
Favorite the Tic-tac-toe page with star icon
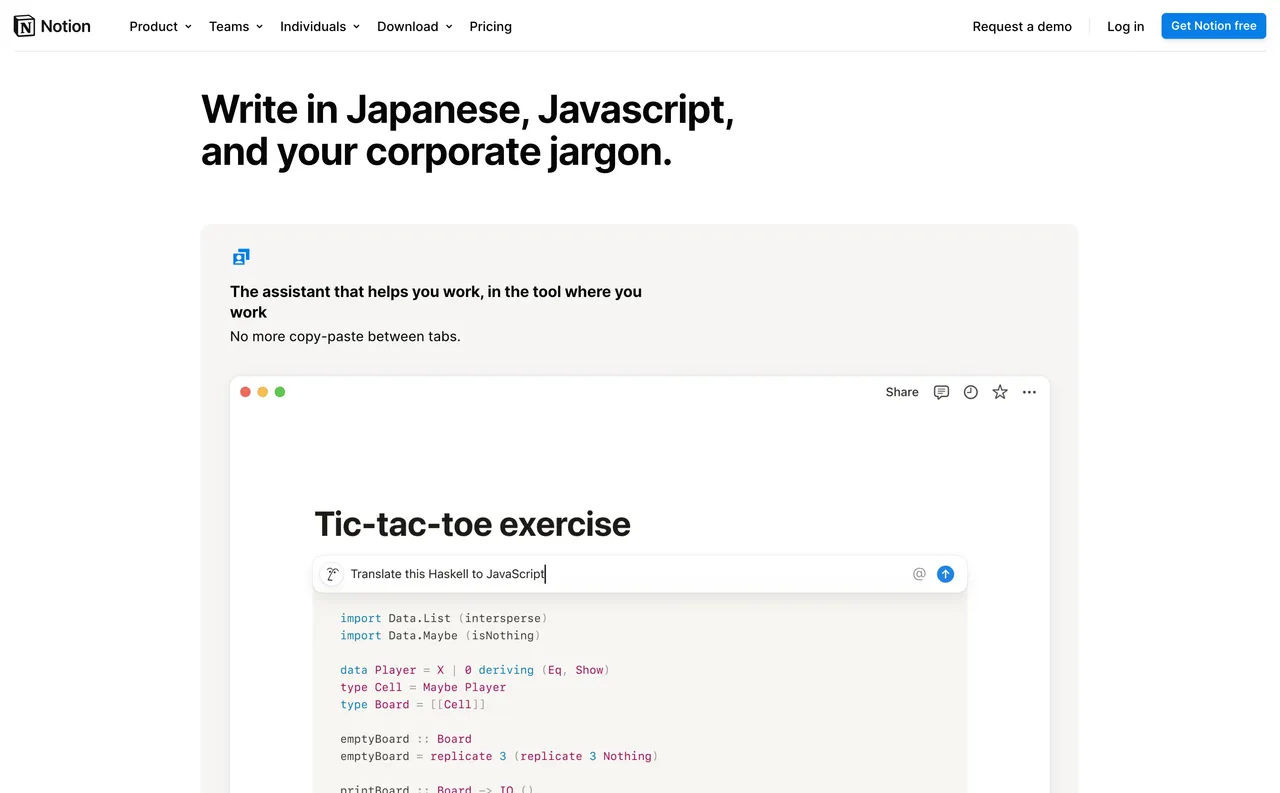999,392
